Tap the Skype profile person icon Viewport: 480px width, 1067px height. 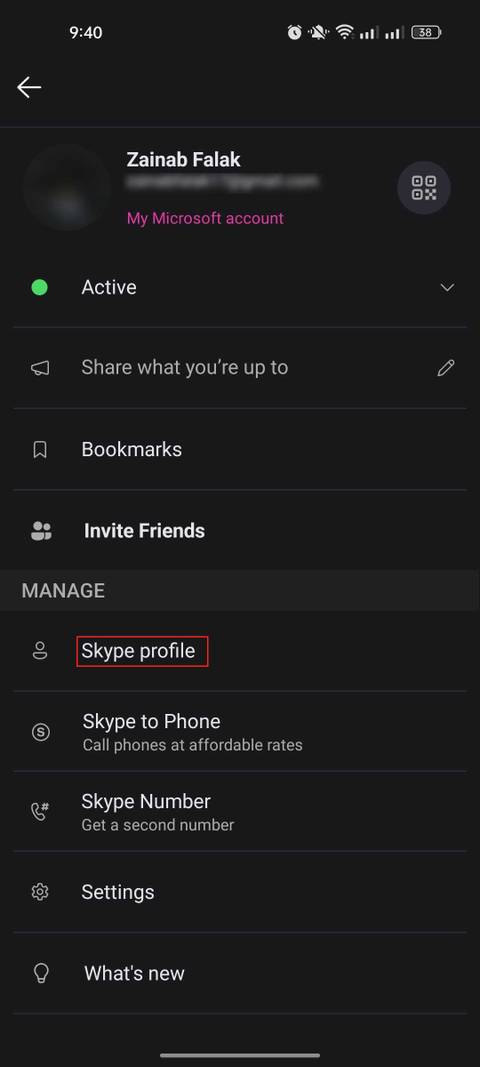[x=40, y=651]
